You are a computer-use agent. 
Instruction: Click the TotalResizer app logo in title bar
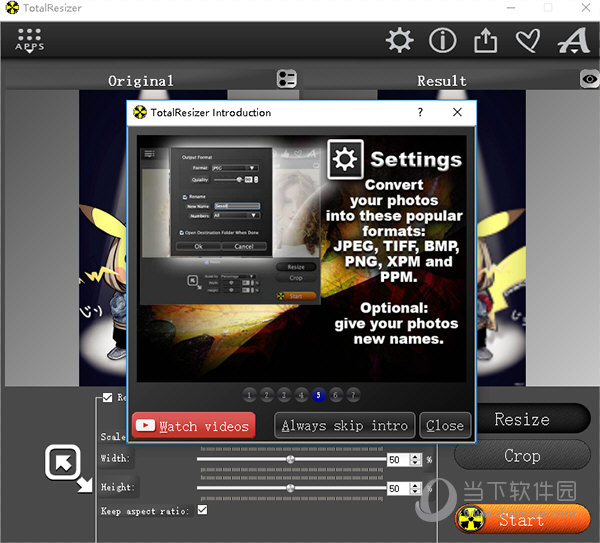coord(12,8)
